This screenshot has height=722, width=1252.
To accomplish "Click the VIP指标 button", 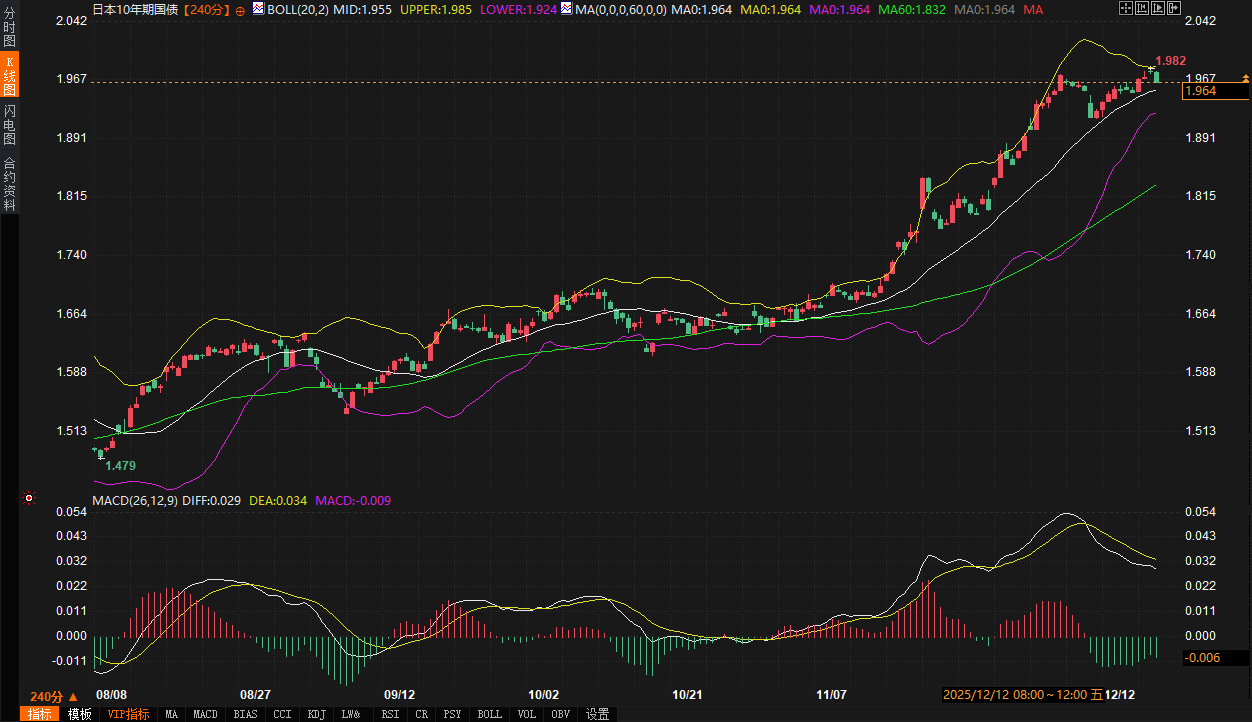I will pos(128,714).
